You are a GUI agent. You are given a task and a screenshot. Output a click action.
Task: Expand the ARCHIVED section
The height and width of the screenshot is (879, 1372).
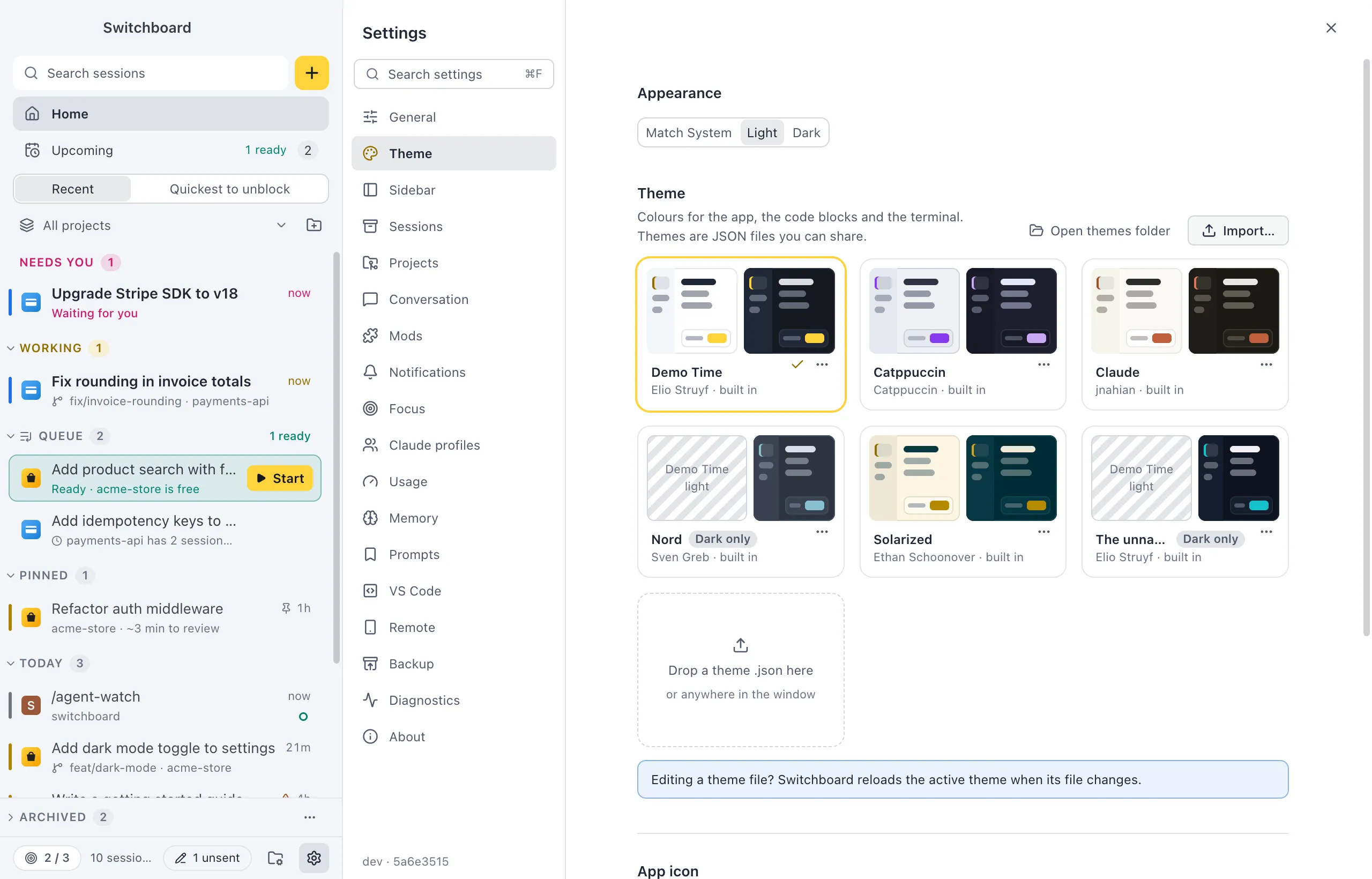pyautogui.click(x=11, y=817)
